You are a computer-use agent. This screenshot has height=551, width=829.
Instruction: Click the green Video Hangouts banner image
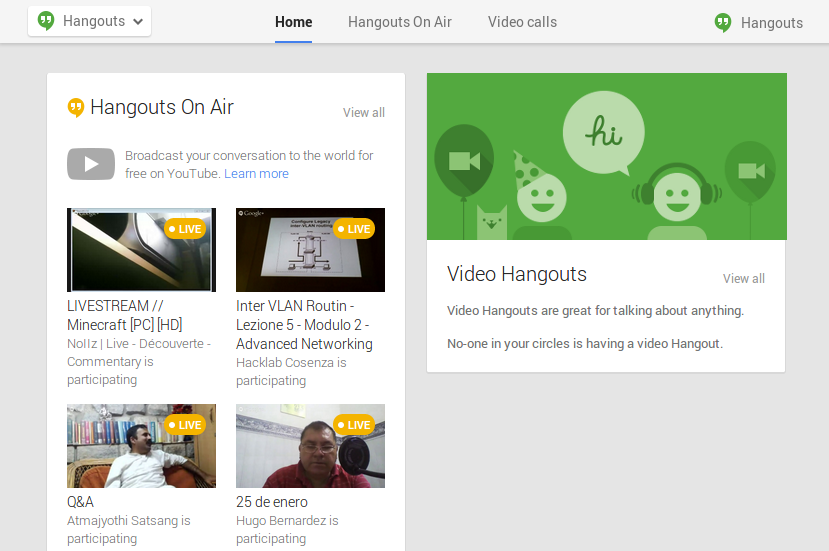pos(607,157)
